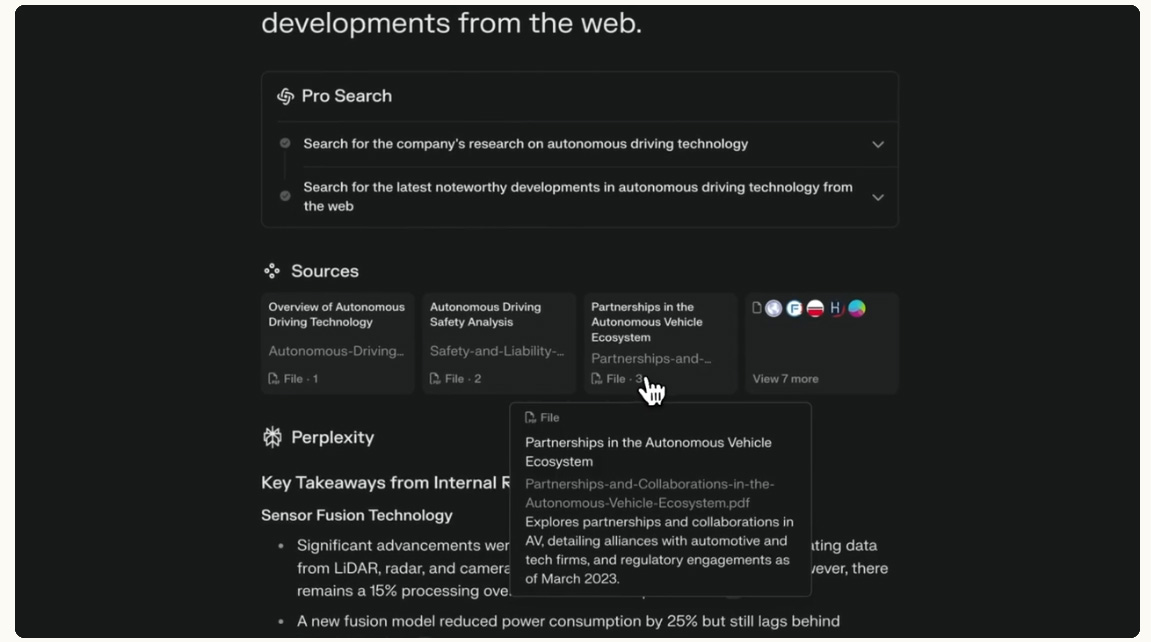
Task: Click the PDF file icon on source 1
Action: tap(274, 379)
